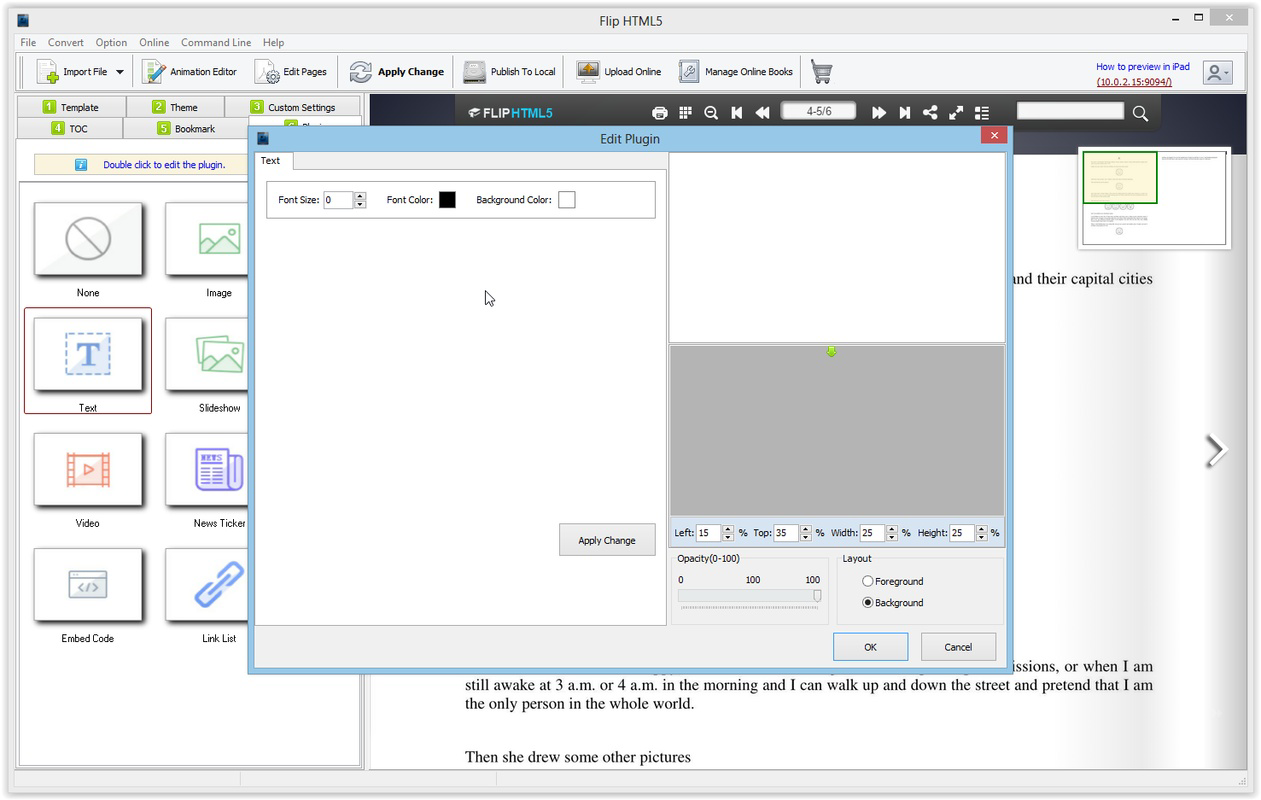Image resolution: width=1261 pixels, height=800 pixels.
Task: Click the Import File toolbar icon
Action: point(47,72)
